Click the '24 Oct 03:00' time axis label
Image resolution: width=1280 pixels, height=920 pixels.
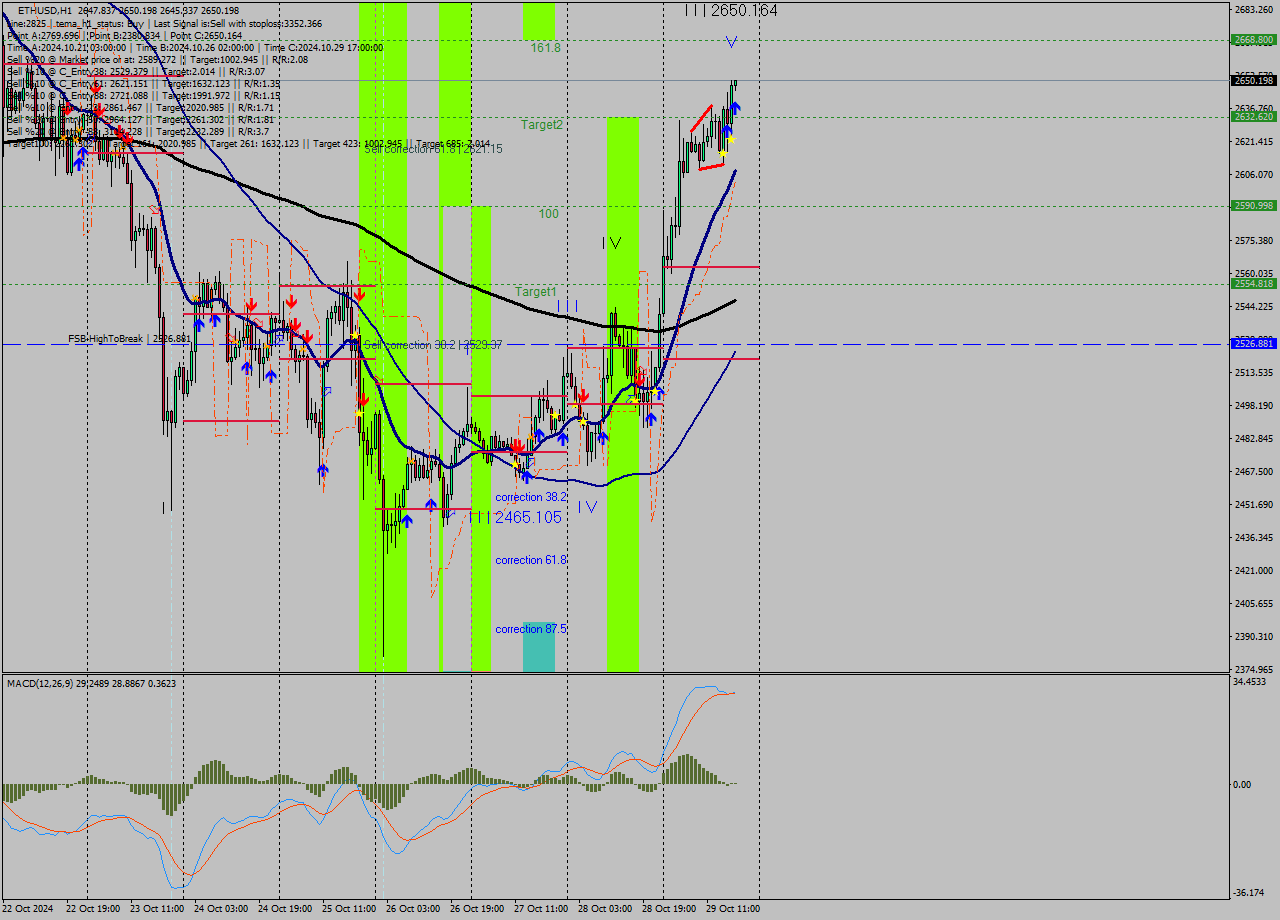pos(221,909)
